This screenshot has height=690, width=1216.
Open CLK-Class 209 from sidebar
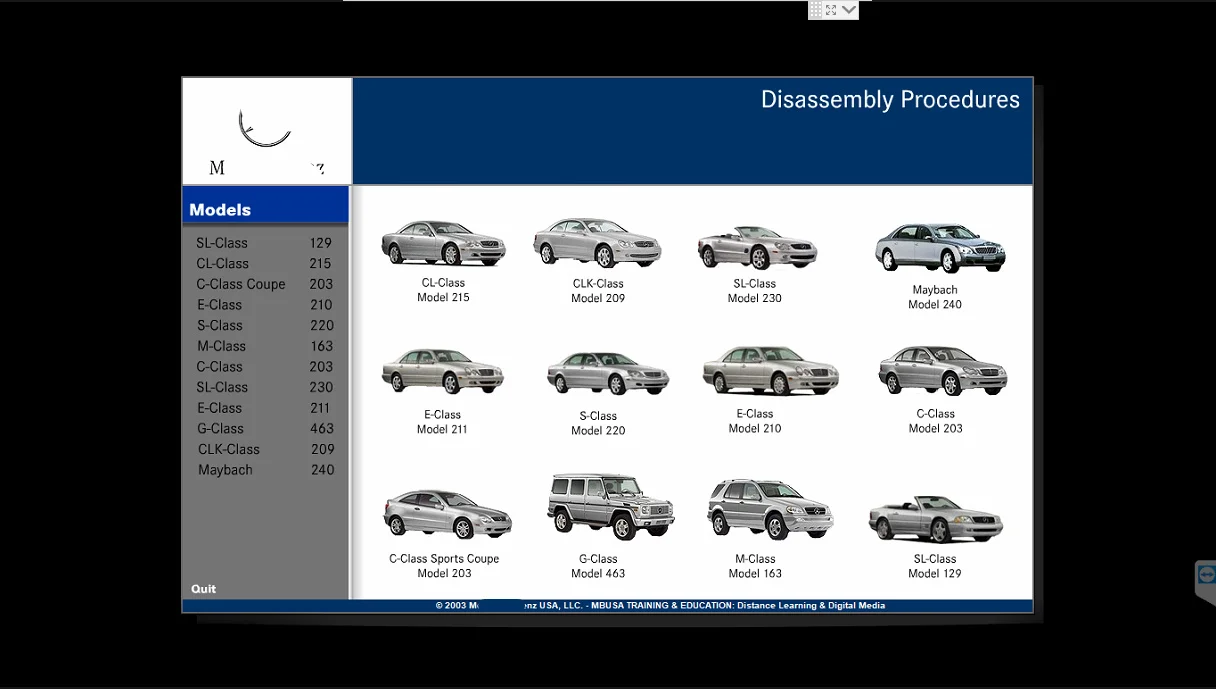coord(264,449)
